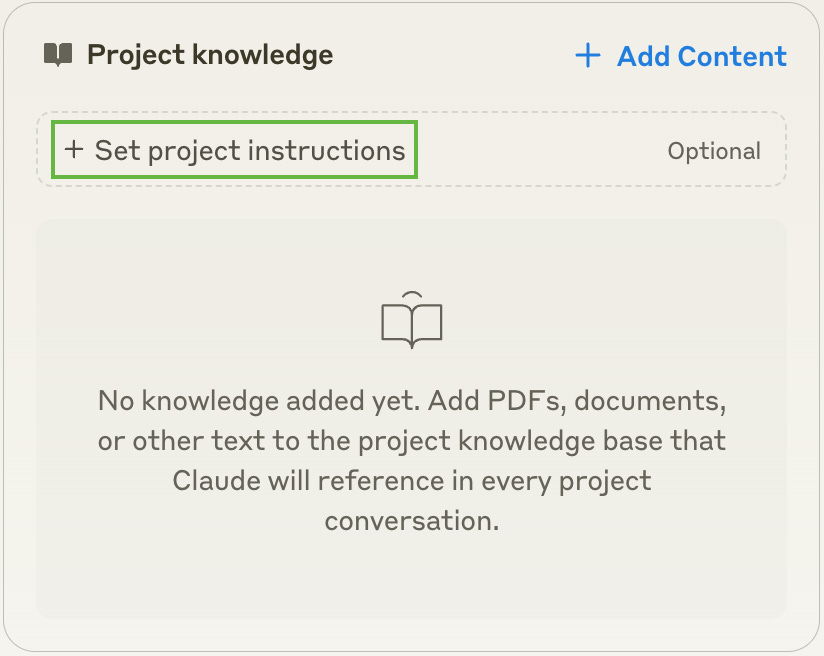Click the blue plus icon for Add Content
Image resolution: width=824 pixels, height=656 pixels.
(x=588, y=55)
